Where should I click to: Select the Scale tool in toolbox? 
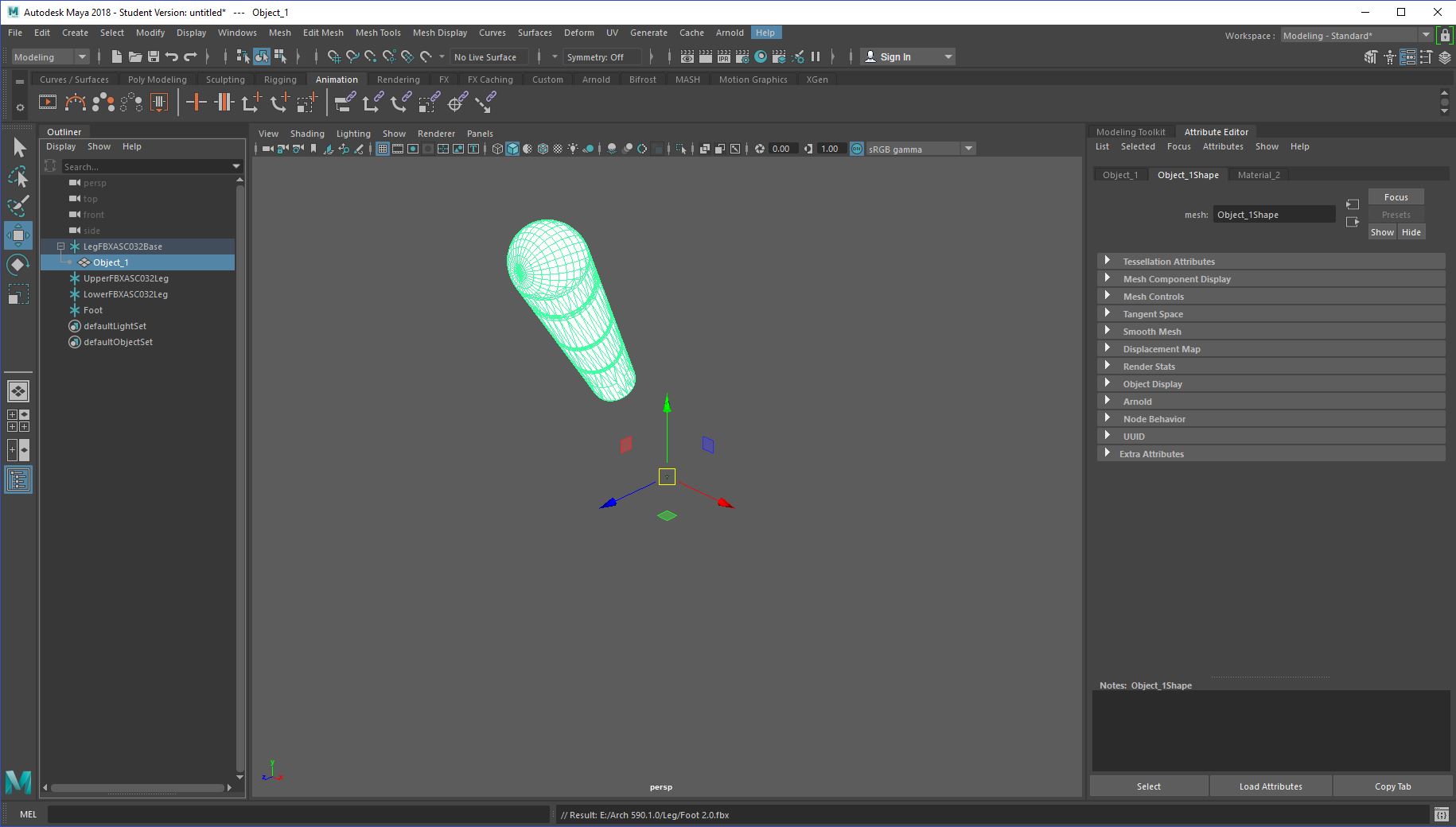coord(18,294)
